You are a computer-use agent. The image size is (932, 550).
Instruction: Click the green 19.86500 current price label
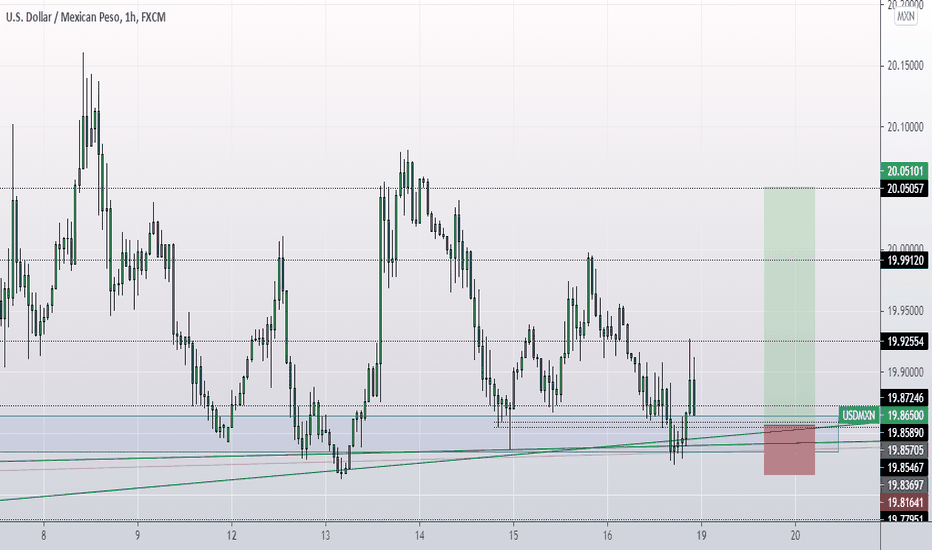click(904, 415)
